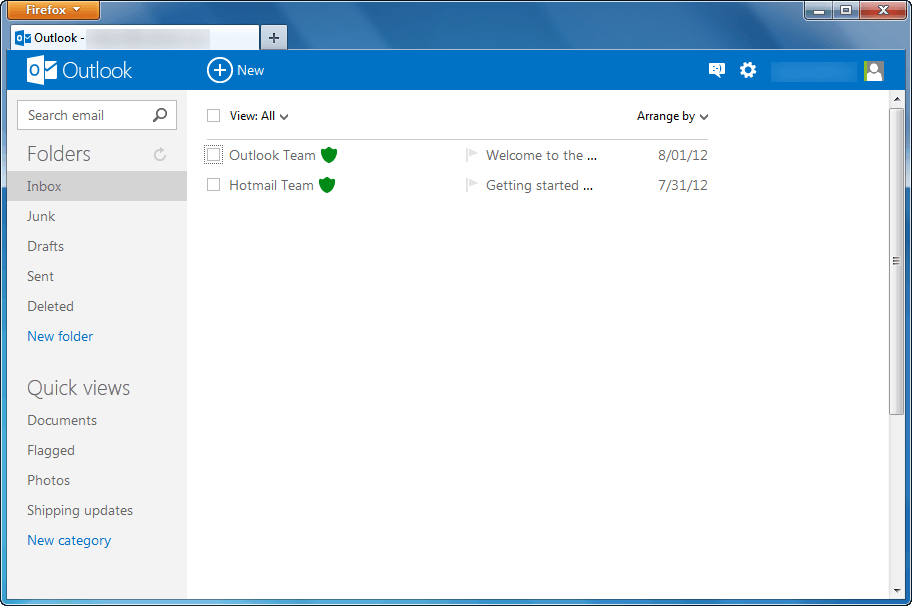
Task: Open a new browser tab
Action: (273, 37)
